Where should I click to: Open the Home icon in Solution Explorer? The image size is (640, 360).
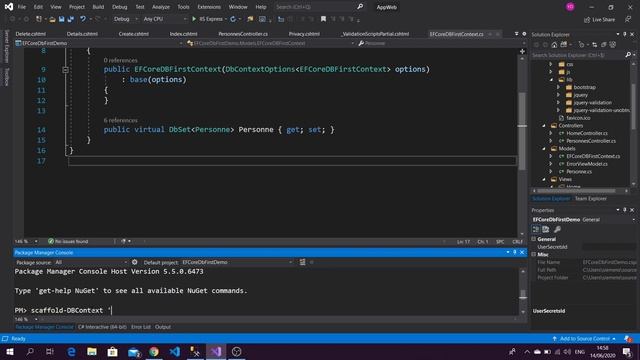[x=554, y=45]
